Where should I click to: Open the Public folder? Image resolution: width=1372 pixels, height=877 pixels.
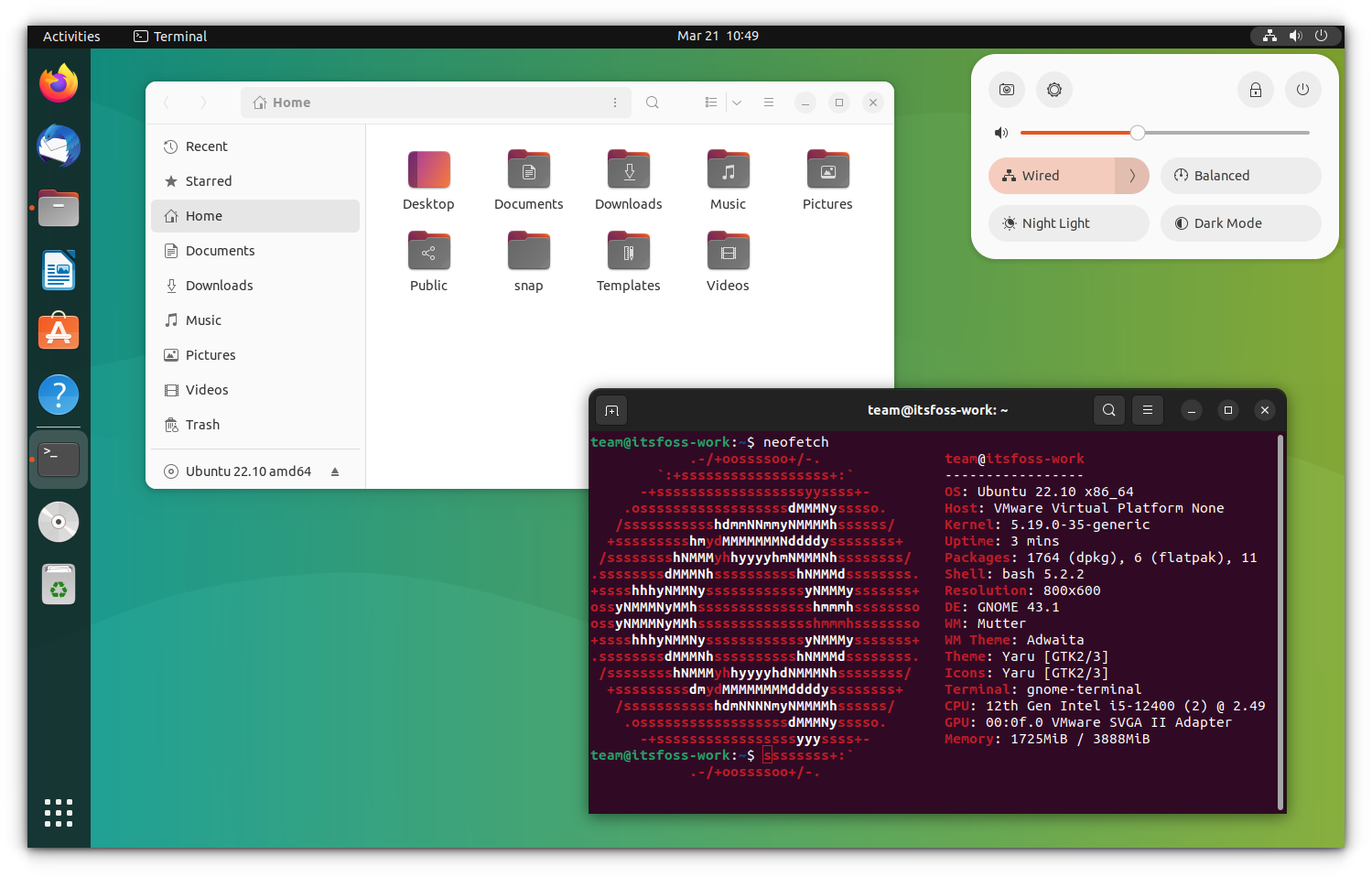pos(428,262)
